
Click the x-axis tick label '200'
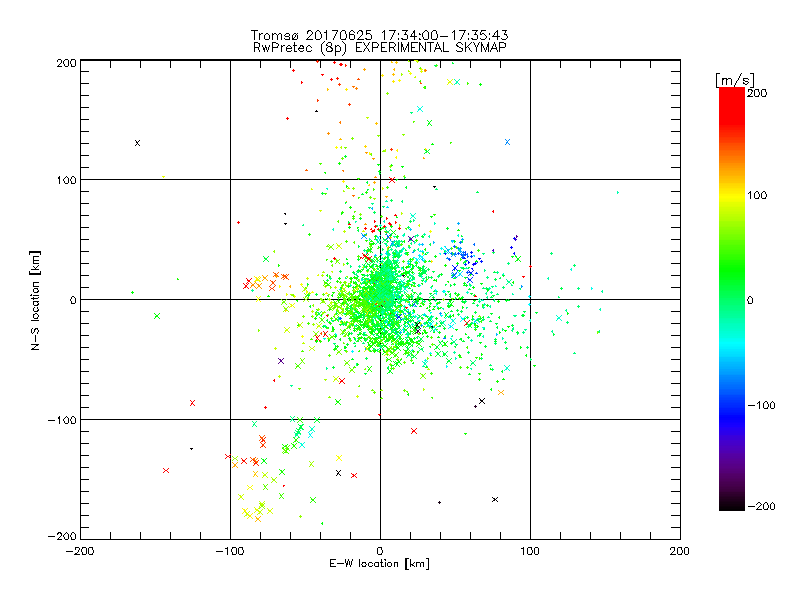[680, 551]
